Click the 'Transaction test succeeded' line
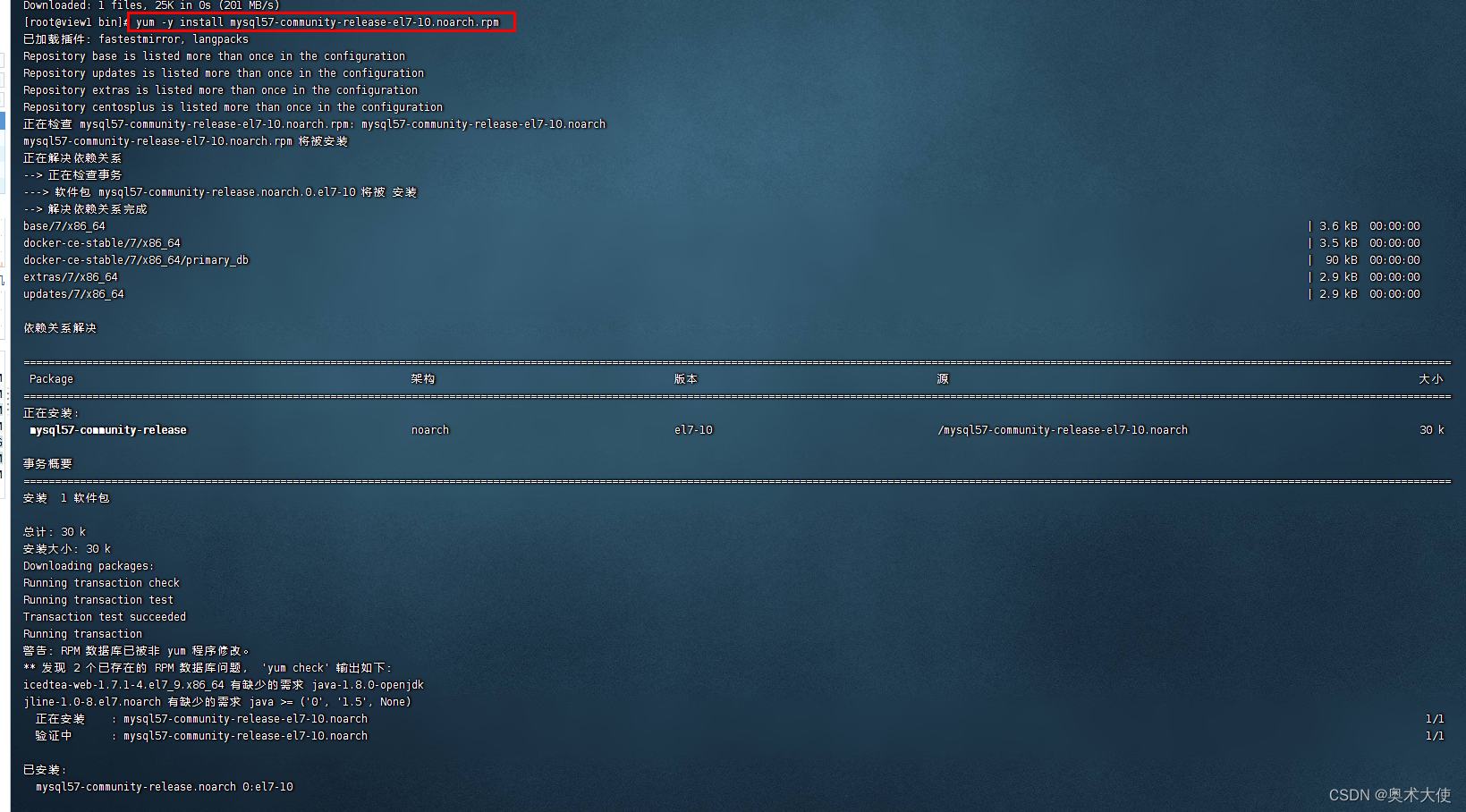 point(105,617)
